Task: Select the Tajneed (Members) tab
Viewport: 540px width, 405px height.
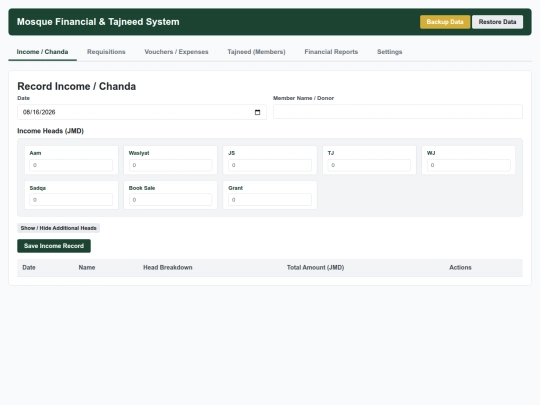Action: point(256,52)
